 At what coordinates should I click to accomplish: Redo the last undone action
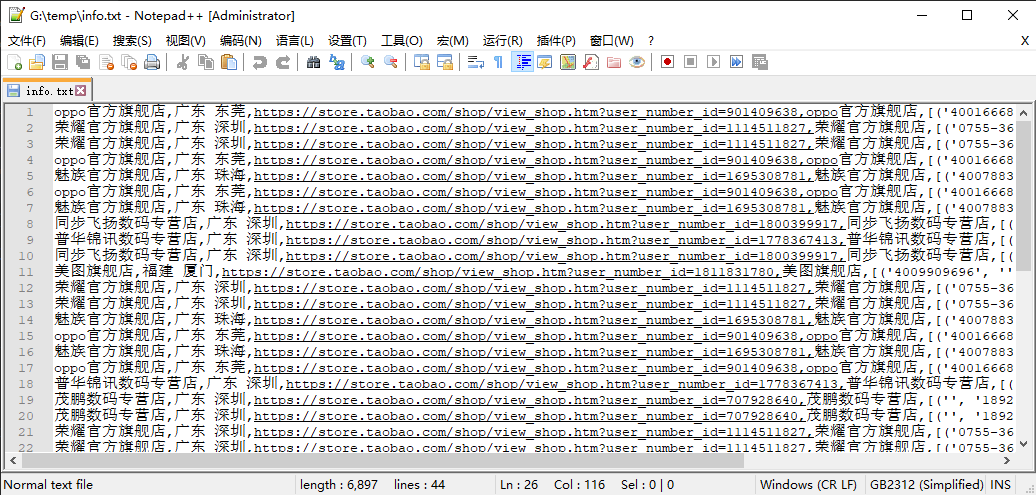282,62
